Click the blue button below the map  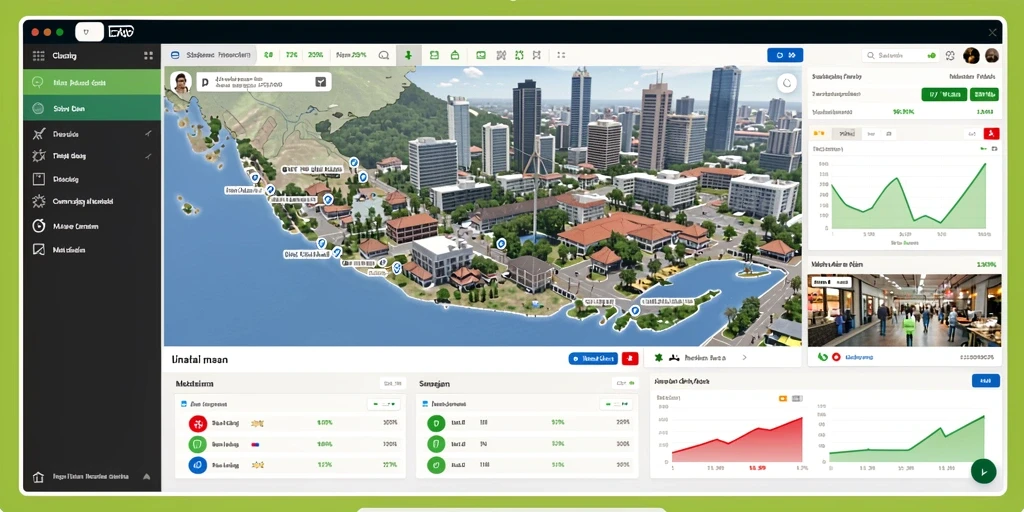tap(593, 358)
